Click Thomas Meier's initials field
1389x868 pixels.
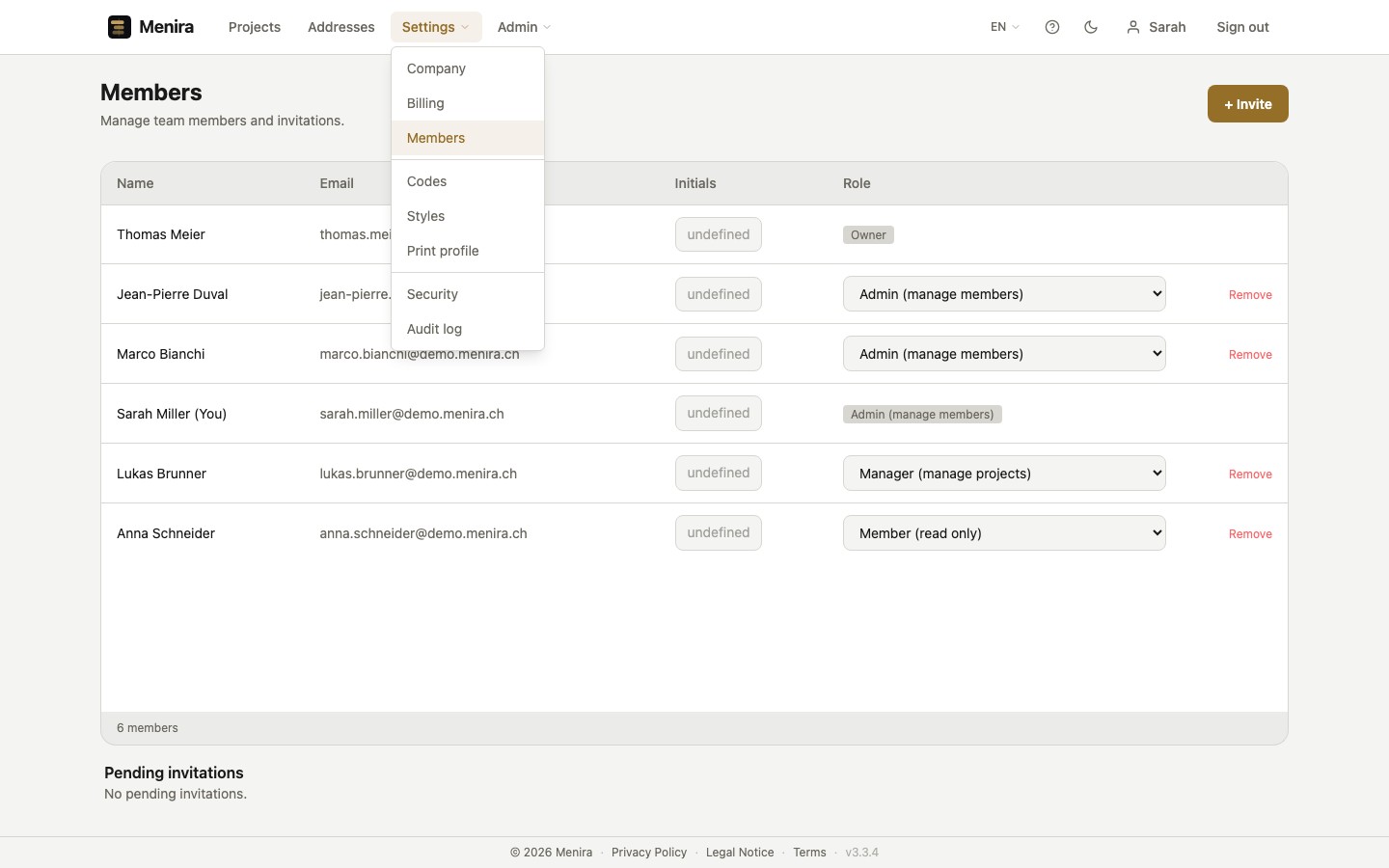[x=719, y=234]
